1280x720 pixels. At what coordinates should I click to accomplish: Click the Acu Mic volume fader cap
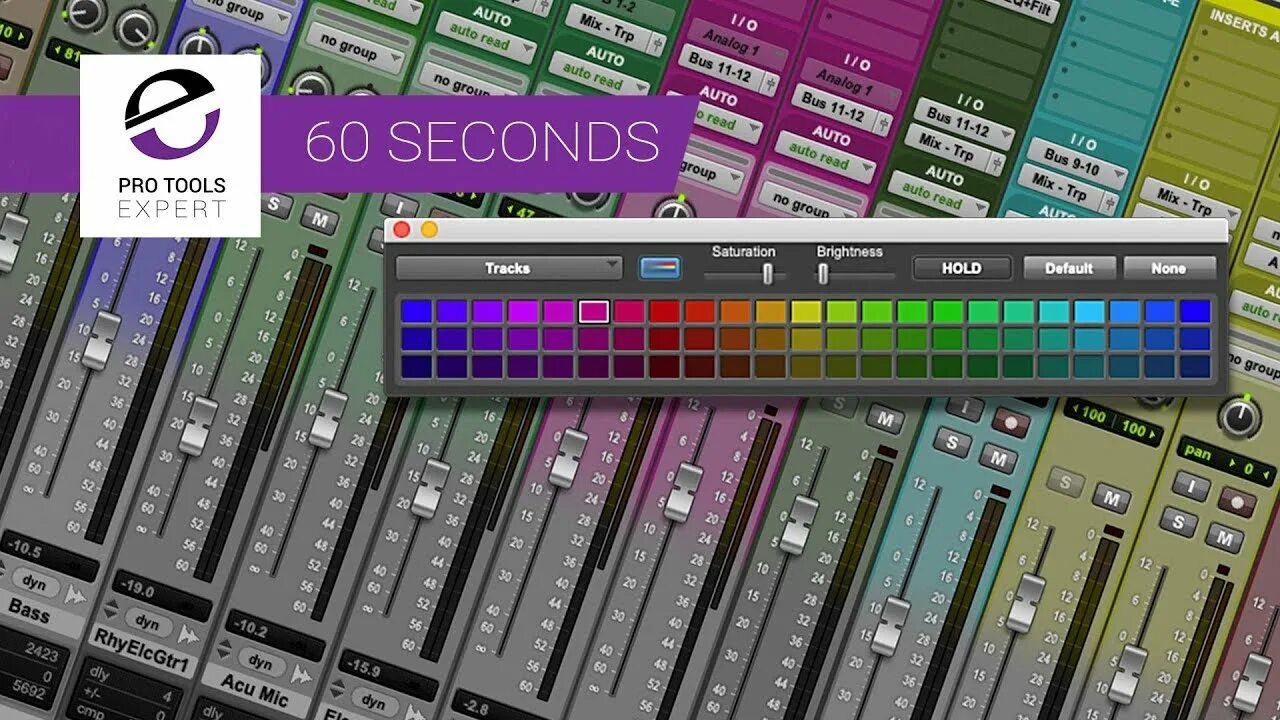point(328,417)
